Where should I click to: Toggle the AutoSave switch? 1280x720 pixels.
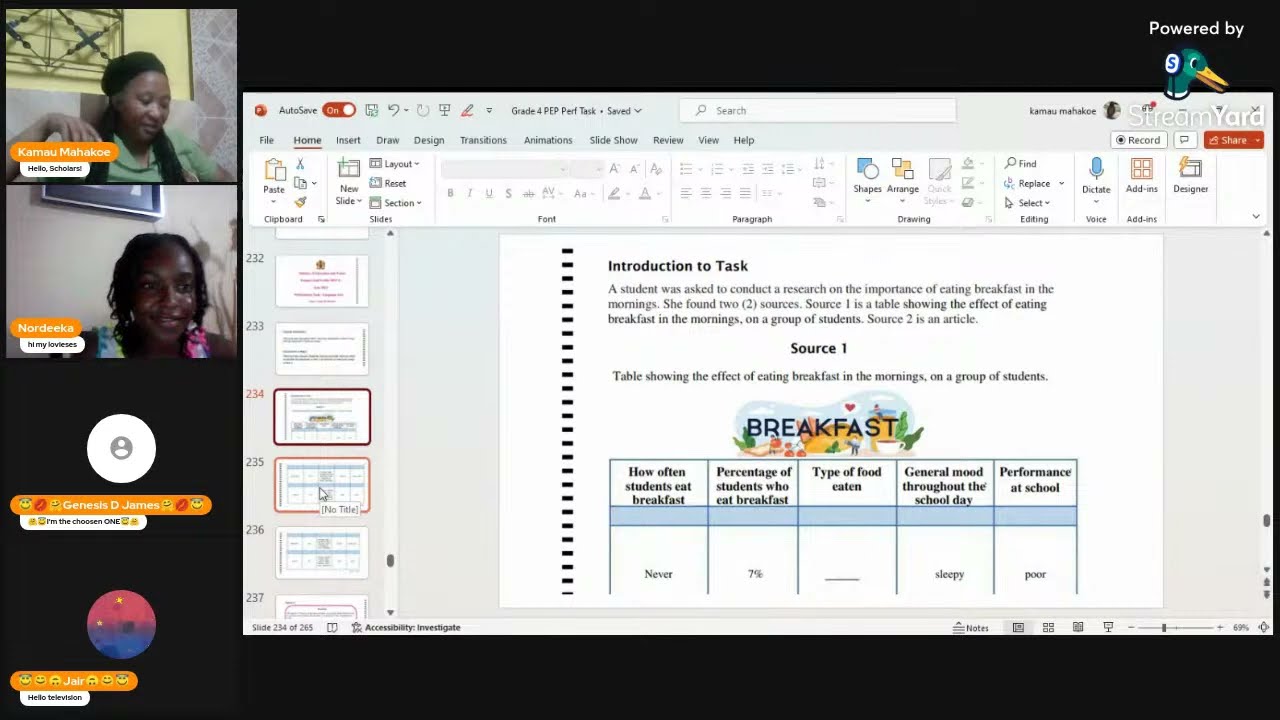coord(339,110)
